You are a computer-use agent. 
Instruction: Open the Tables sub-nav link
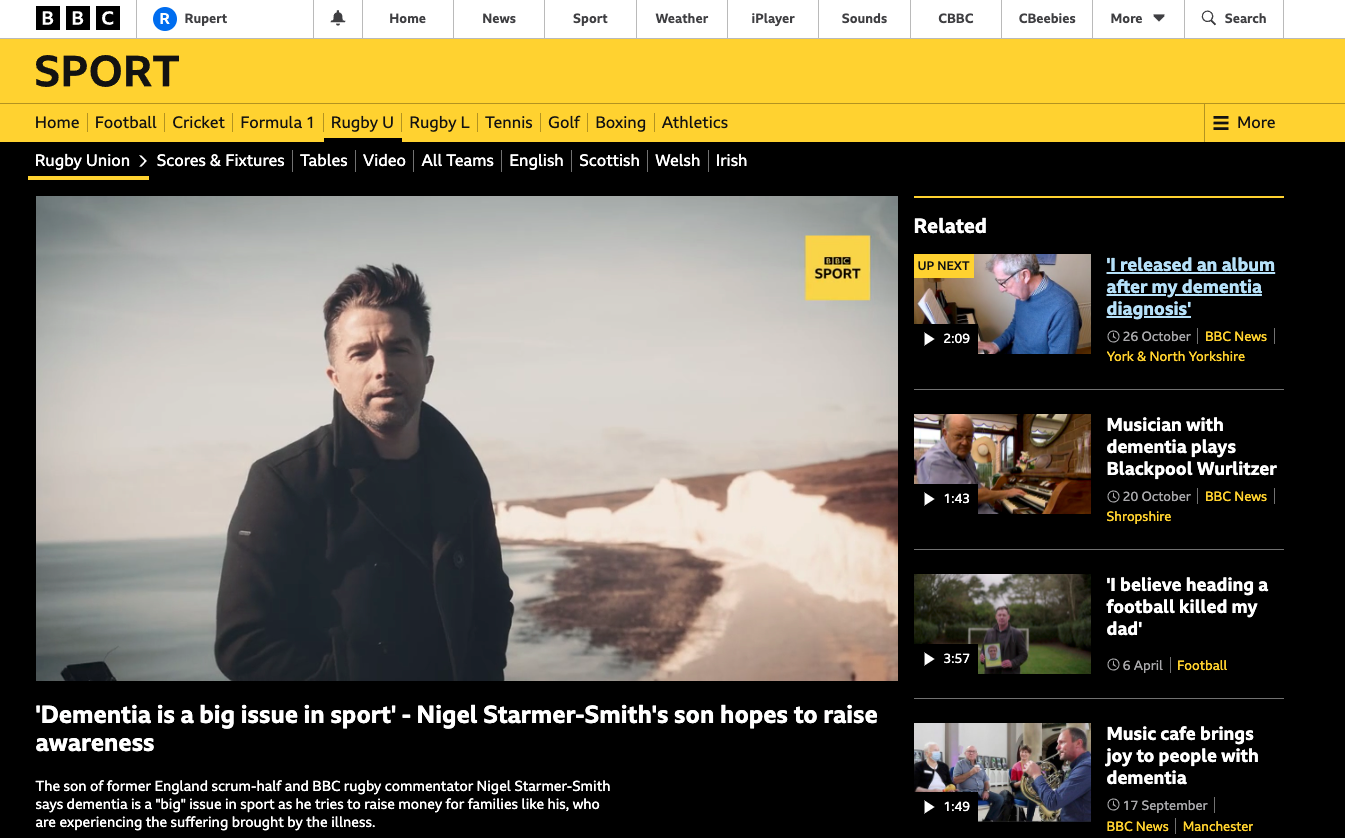324,161
